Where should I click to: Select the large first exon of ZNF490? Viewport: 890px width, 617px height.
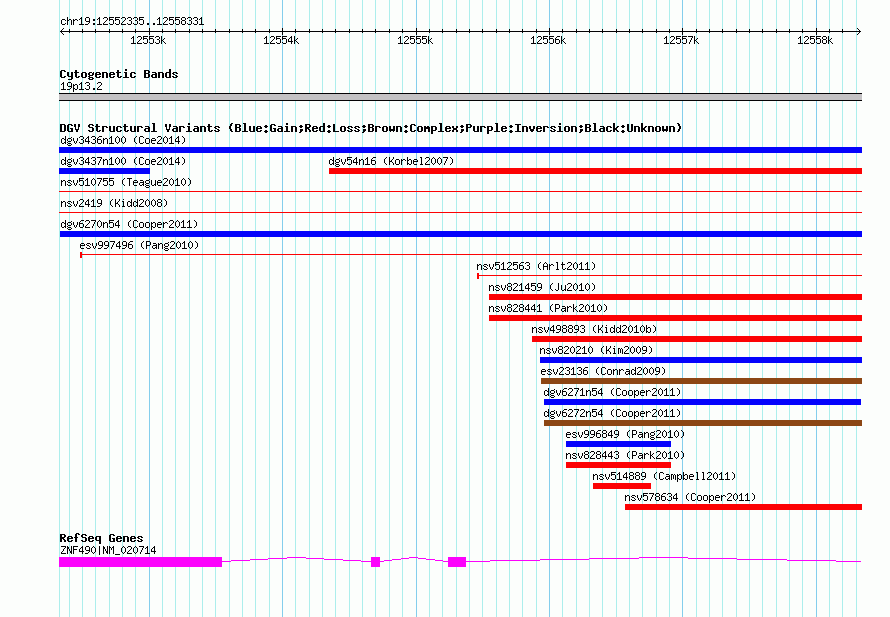[140, 562]
